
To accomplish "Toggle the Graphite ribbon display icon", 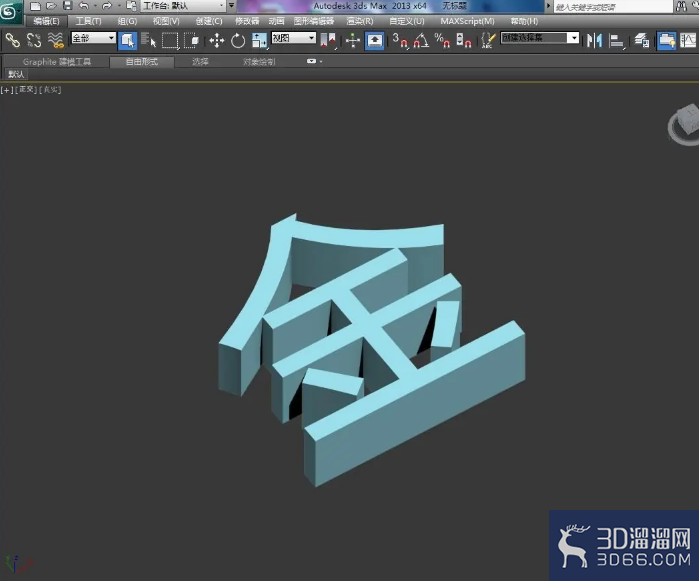I will tap(666, 41).
